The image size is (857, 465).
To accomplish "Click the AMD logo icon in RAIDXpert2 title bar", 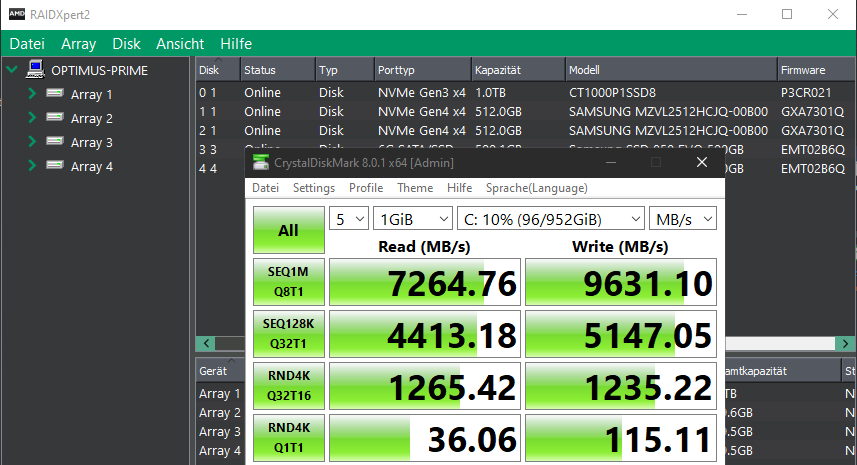I will pos(16,14).
